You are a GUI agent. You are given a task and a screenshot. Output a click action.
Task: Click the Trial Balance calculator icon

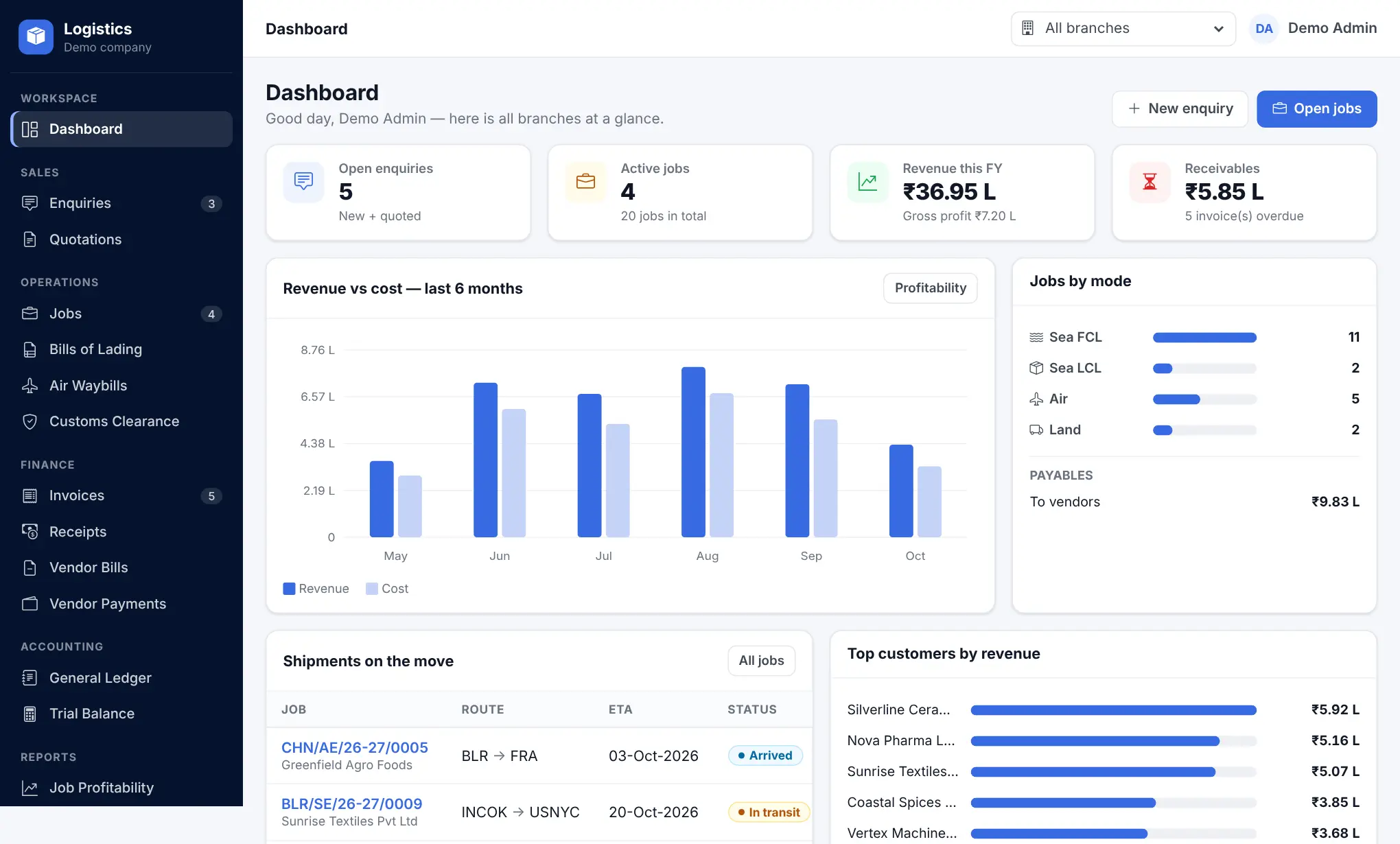tap(30, 714)
